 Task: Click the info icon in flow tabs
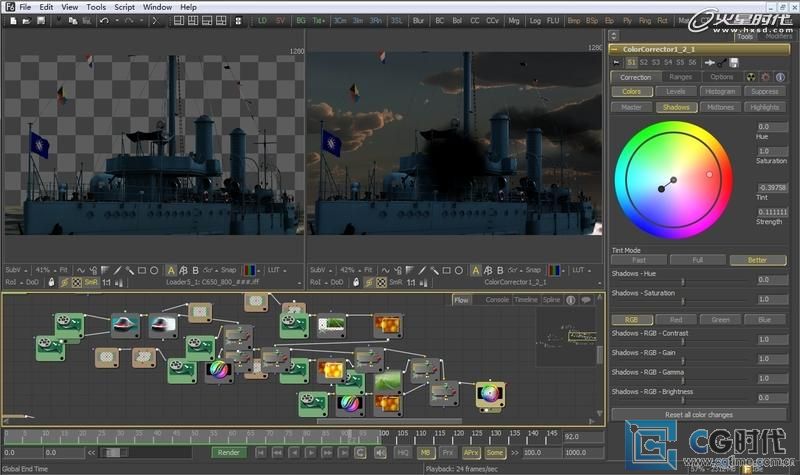[571, 300]
